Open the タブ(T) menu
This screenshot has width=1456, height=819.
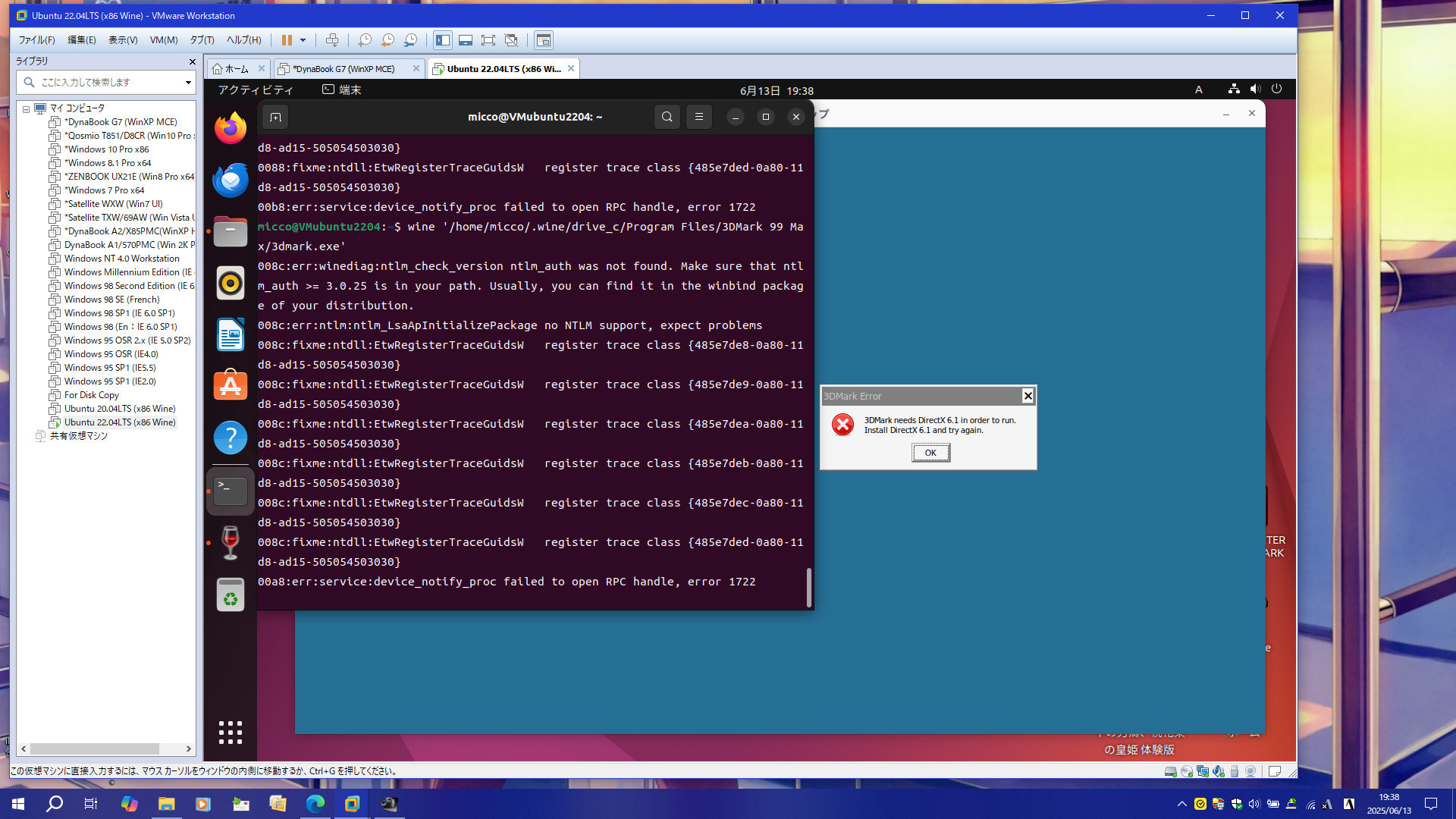click(x=202, y=40)
